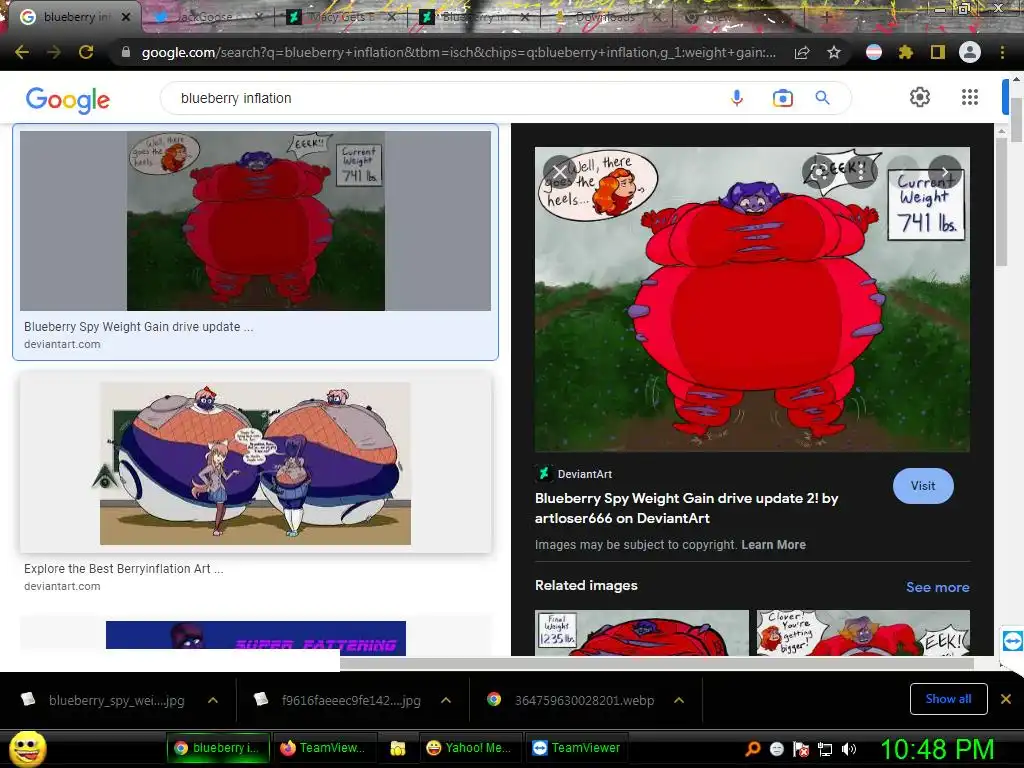Click the horizontal scrollbar at bottom
1024x768 pixels.
tap(657, 664)
